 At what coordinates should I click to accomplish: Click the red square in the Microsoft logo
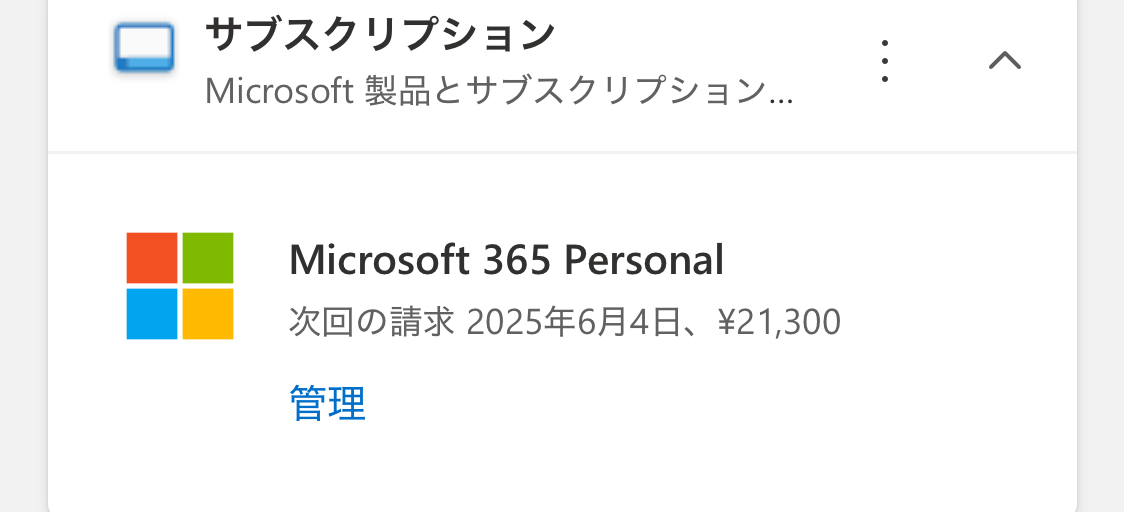[152, 257]
